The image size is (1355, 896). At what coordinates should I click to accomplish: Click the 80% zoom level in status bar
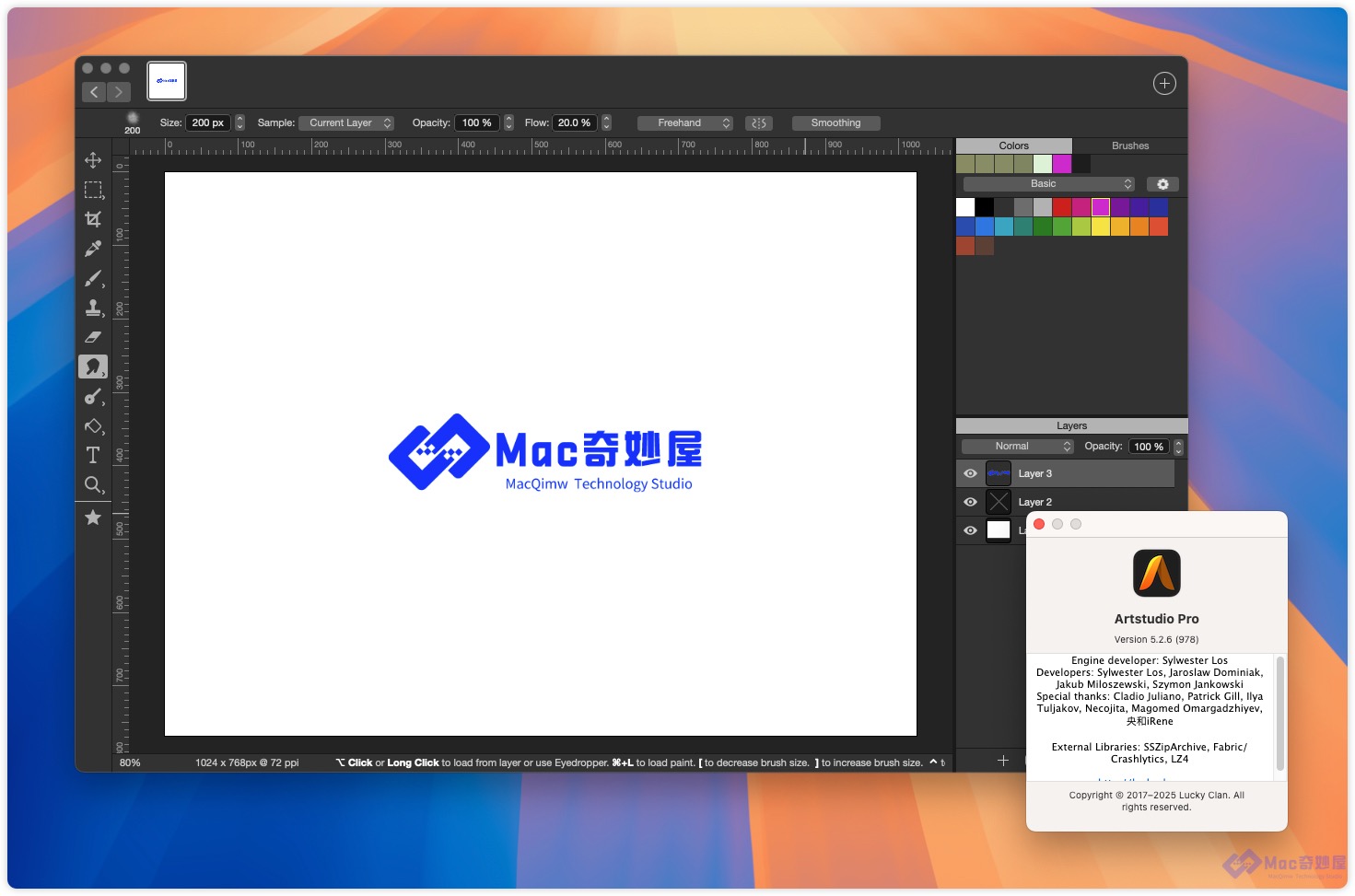[x=130, y=762]
